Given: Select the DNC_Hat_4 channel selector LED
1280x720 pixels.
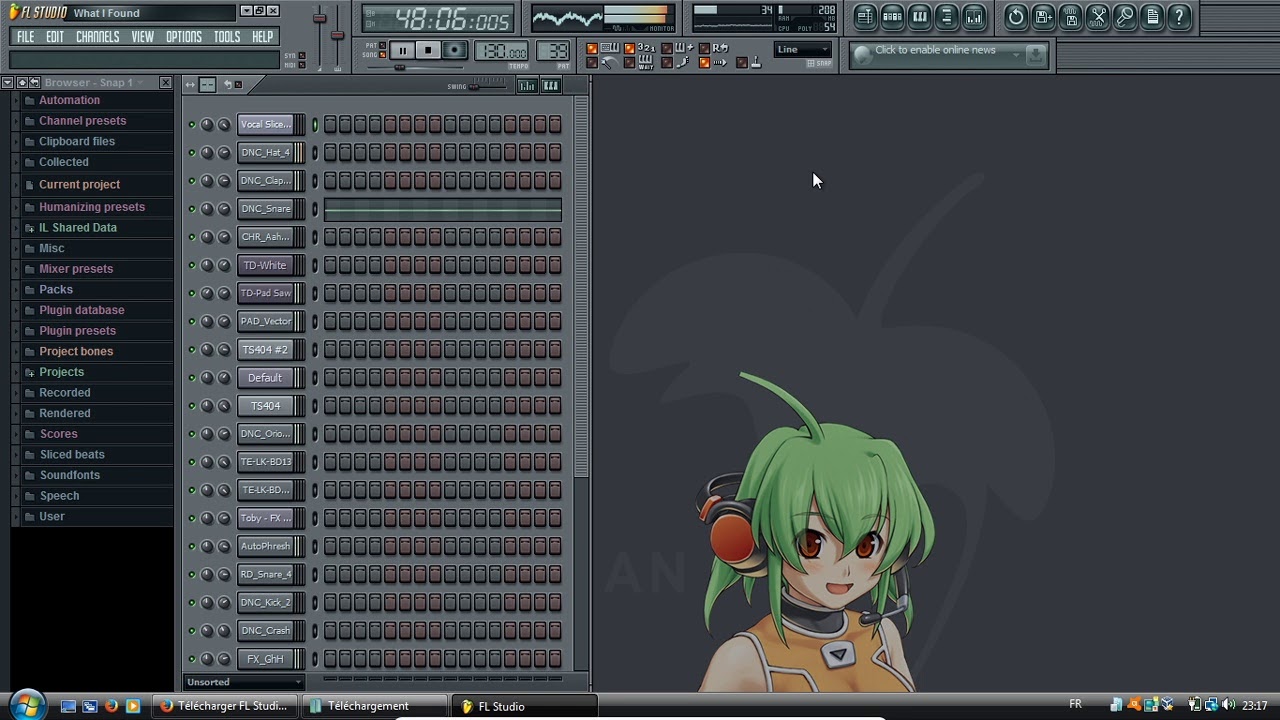Looking at the screenshot, I should (314, 153).
